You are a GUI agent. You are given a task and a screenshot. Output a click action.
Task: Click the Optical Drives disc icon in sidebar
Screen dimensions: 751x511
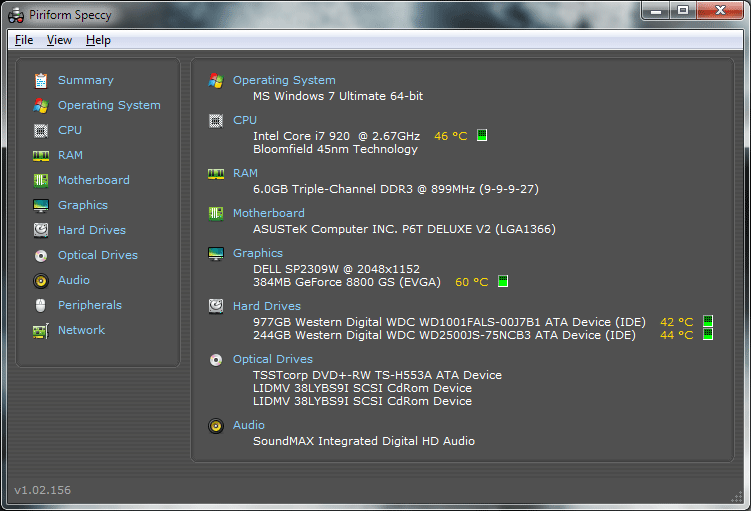pos(41,256)
